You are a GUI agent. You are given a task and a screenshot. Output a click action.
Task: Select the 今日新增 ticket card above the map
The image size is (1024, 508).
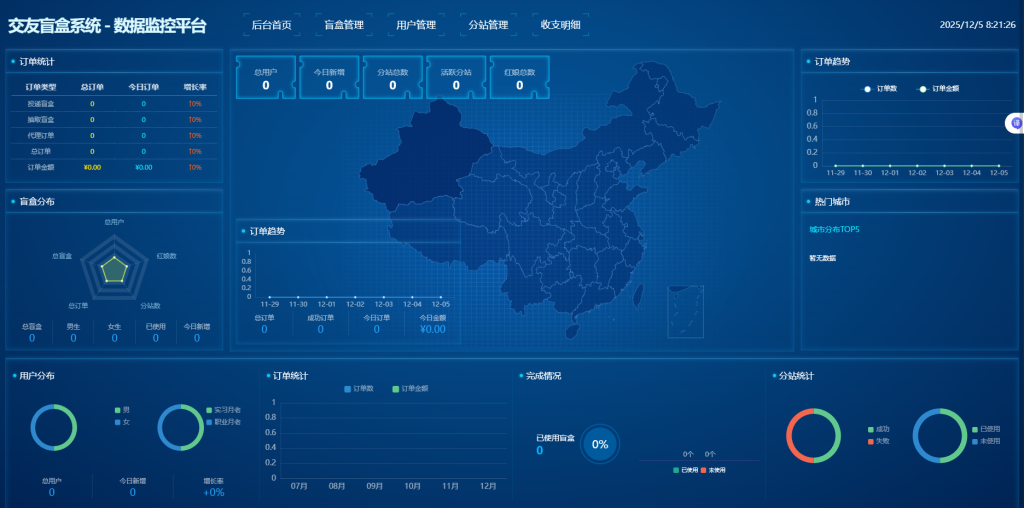(329, 78)
